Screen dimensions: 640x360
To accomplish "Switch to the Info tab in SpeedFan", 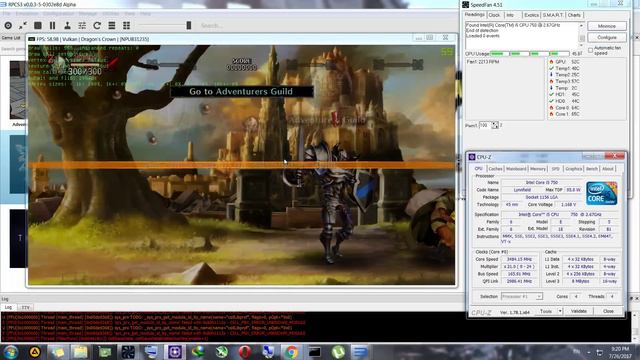I will [x=510, y=15].
